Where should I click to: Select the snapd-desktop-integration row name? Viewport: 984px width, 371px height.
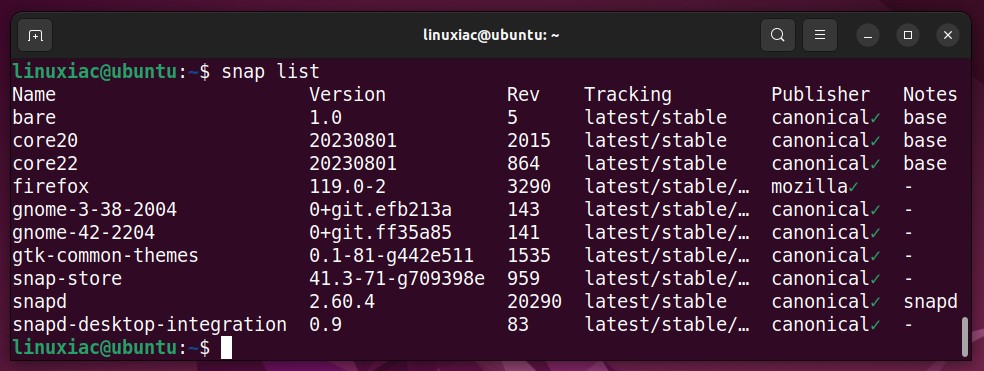pyautogui.click(x=149, y=325)
